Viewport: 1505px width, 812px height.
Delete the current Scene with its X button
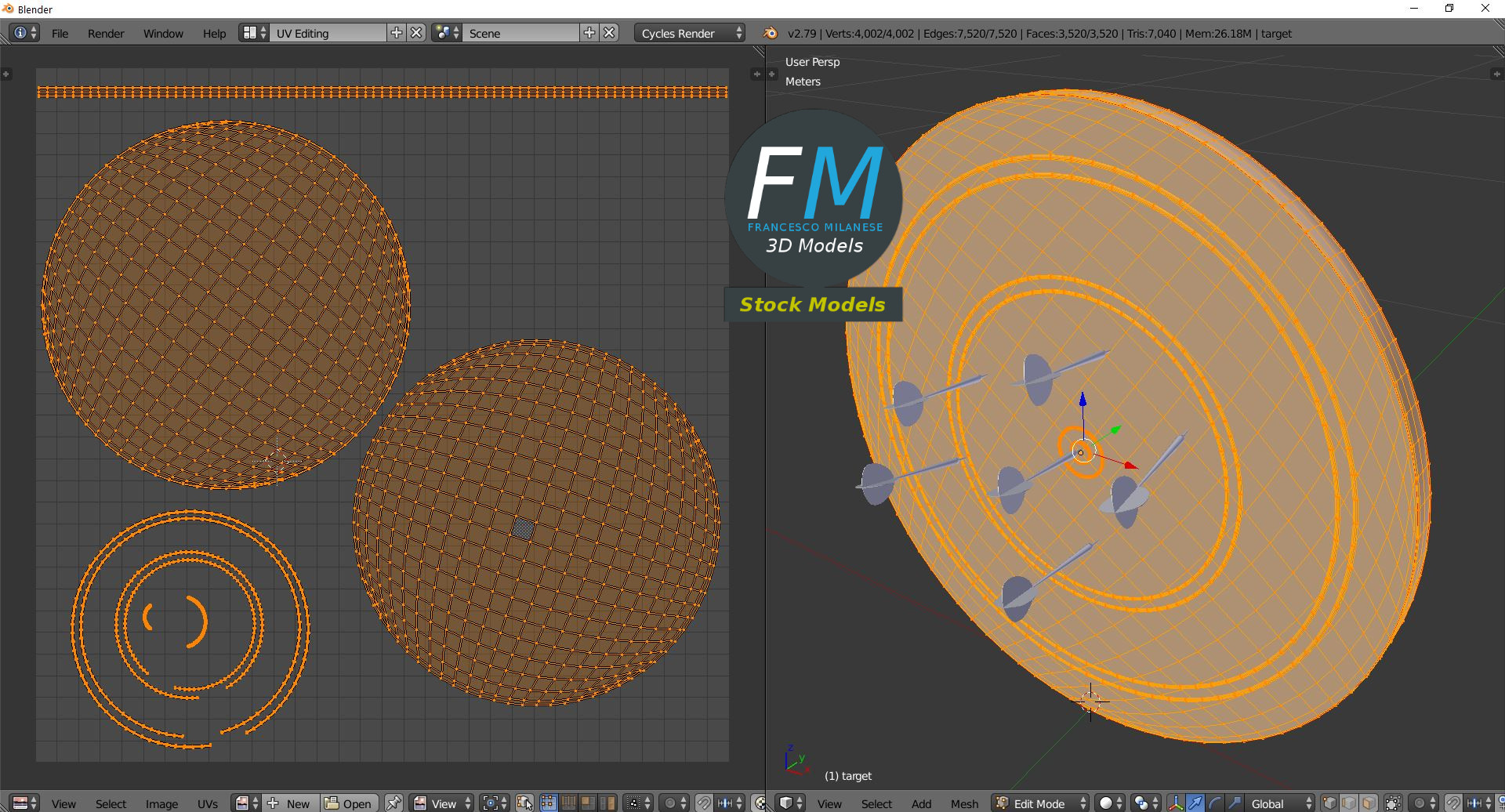tap(610, 33)
